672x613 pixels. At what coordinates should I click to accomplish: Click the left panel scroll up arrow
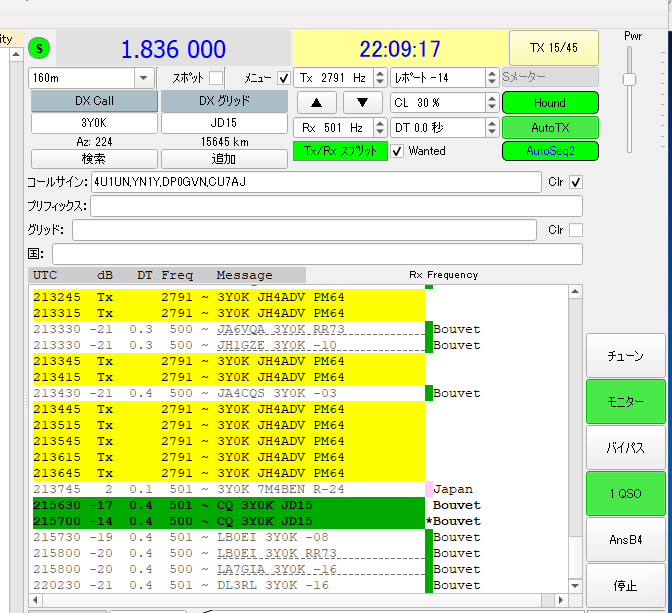pyautogui.click(x=16, y=54)
